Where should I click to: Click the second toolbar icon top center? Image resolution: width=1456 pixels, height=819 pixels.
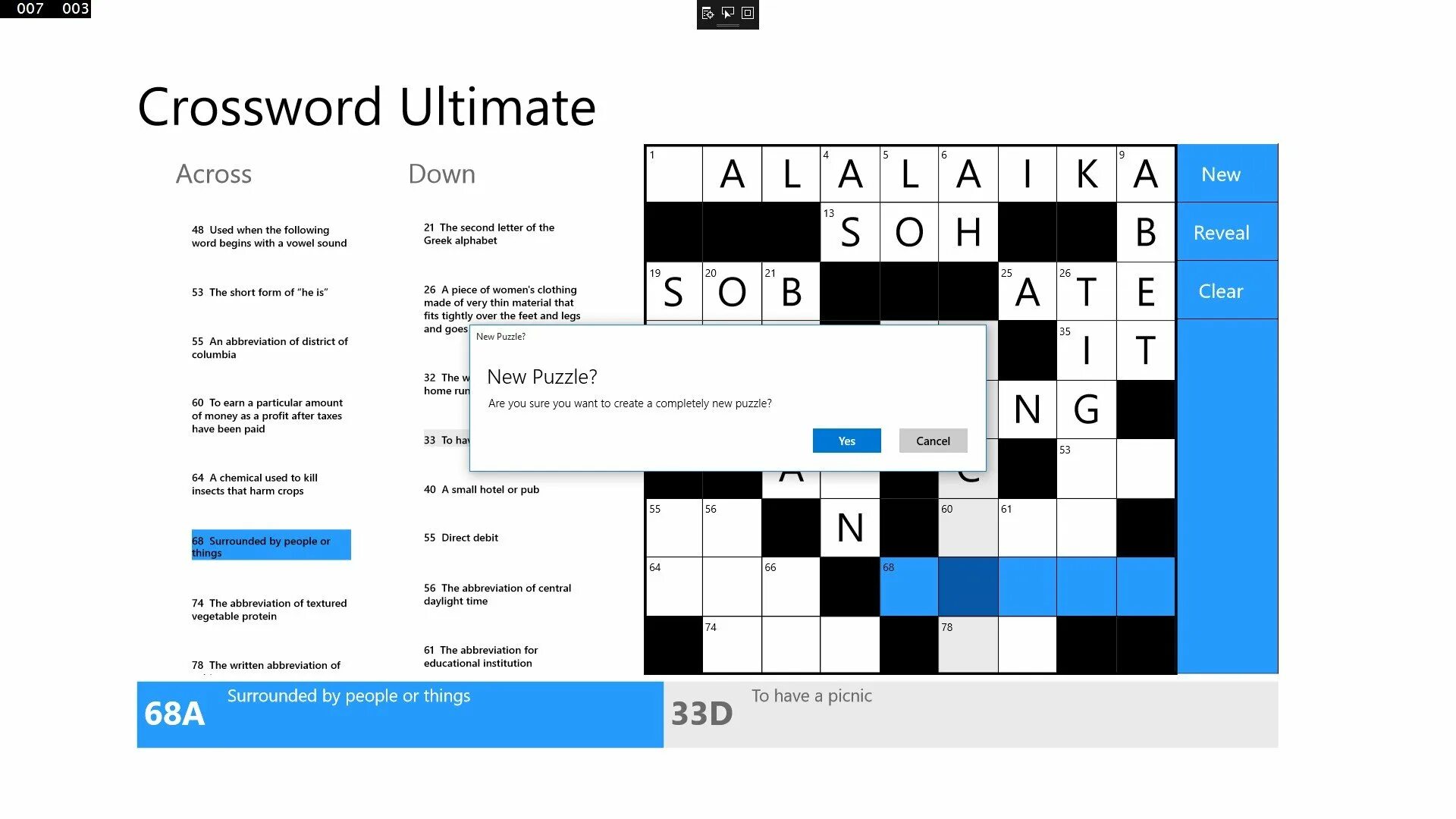pos(728,13)
